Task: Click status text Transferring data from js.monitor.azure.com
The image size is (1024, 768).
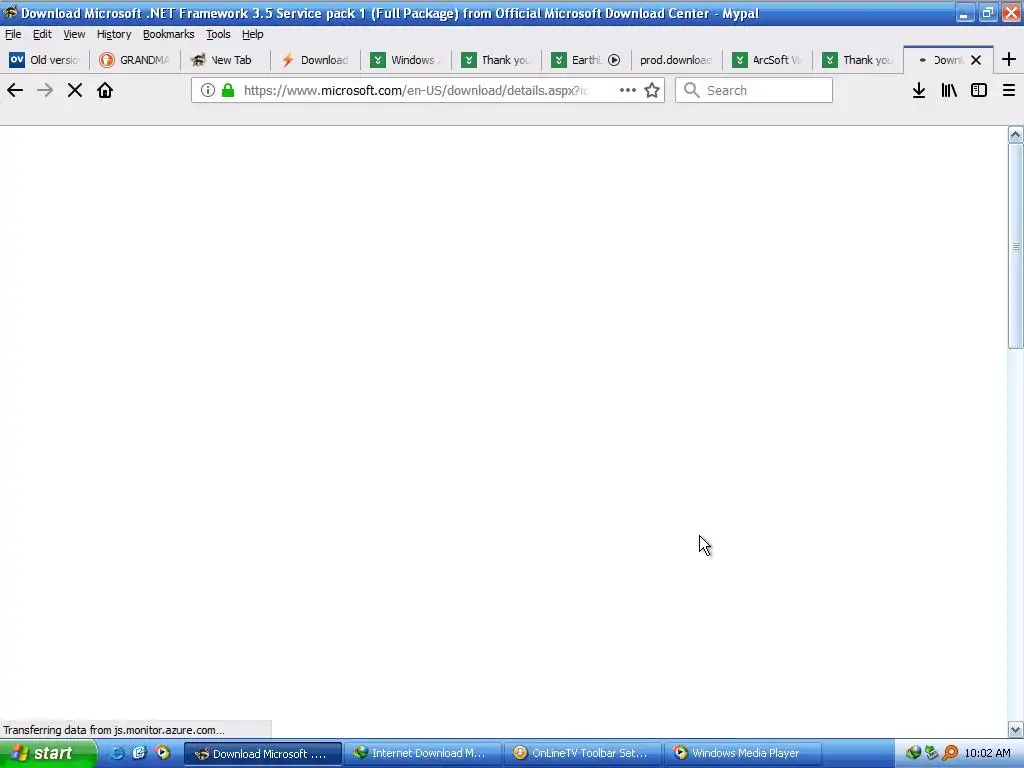Action: 114,730
